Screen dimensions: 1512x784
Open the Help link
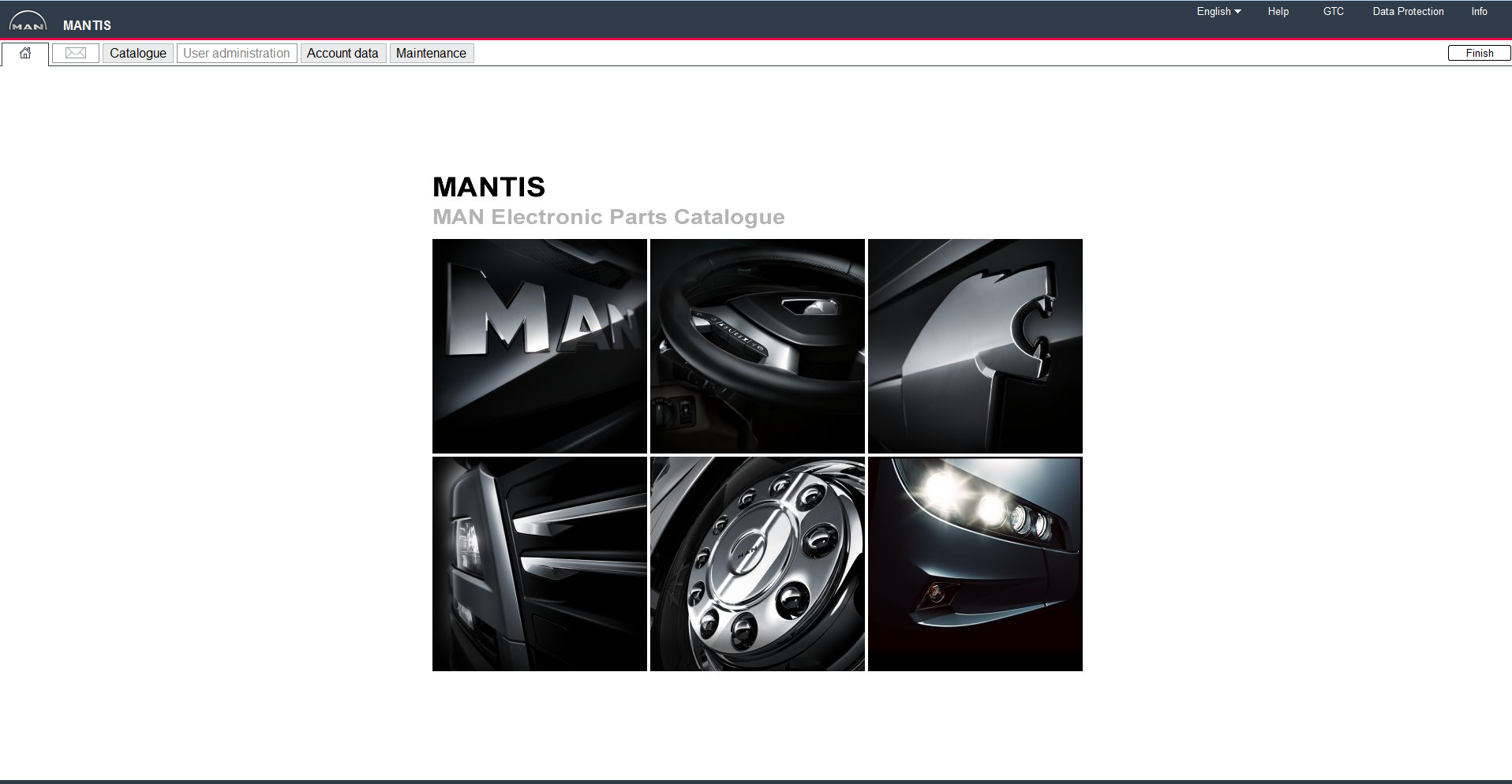[x=1278, y=11]
